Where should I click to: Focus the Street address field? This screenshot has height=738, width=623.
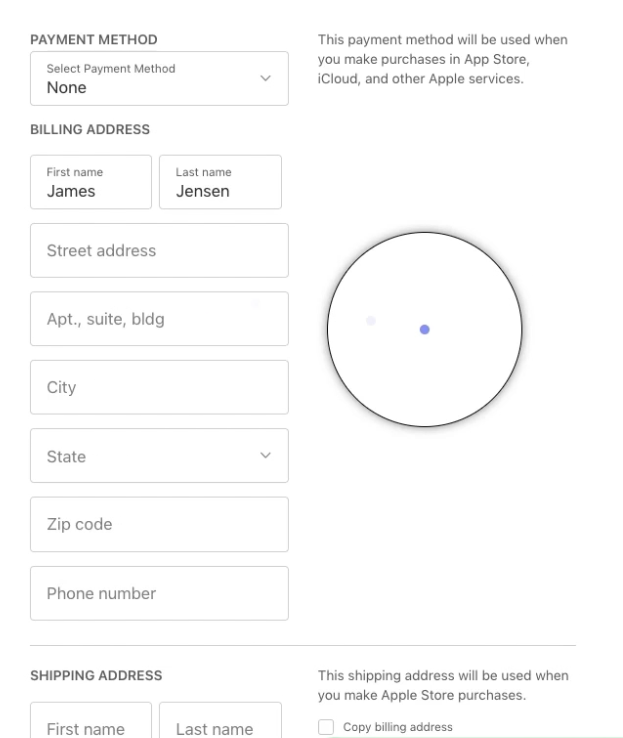click(159, 250)
